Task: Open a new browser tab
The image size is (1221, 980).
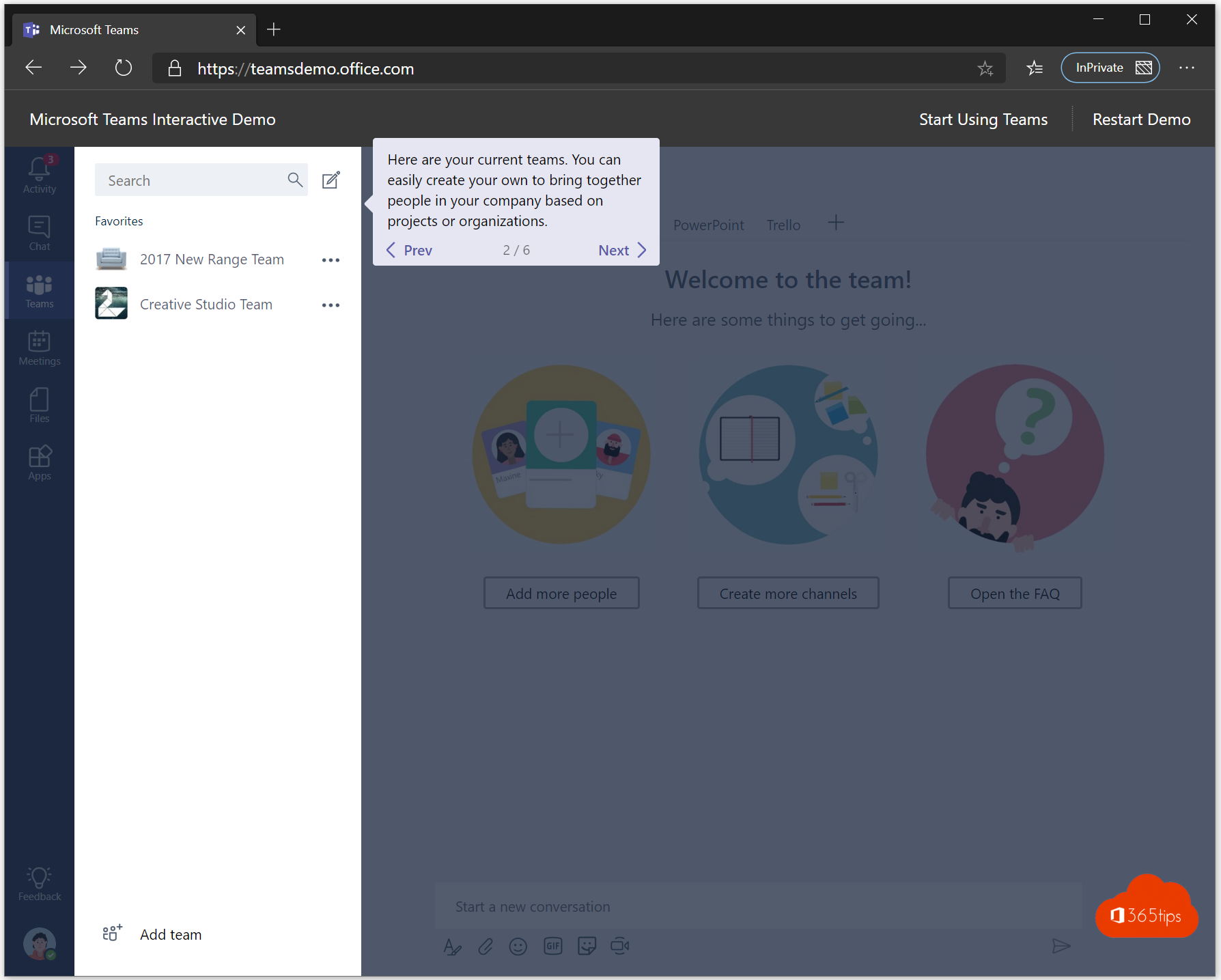Action: 274,29
